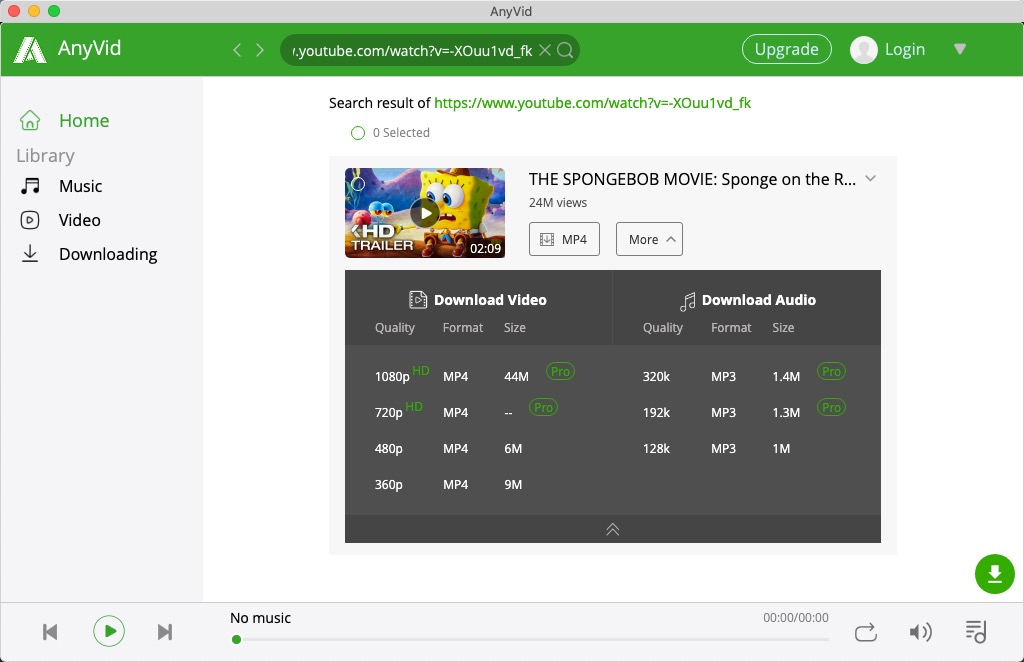Click the Login link
This screenshot has width=1024, height=662.
[904, 50]
